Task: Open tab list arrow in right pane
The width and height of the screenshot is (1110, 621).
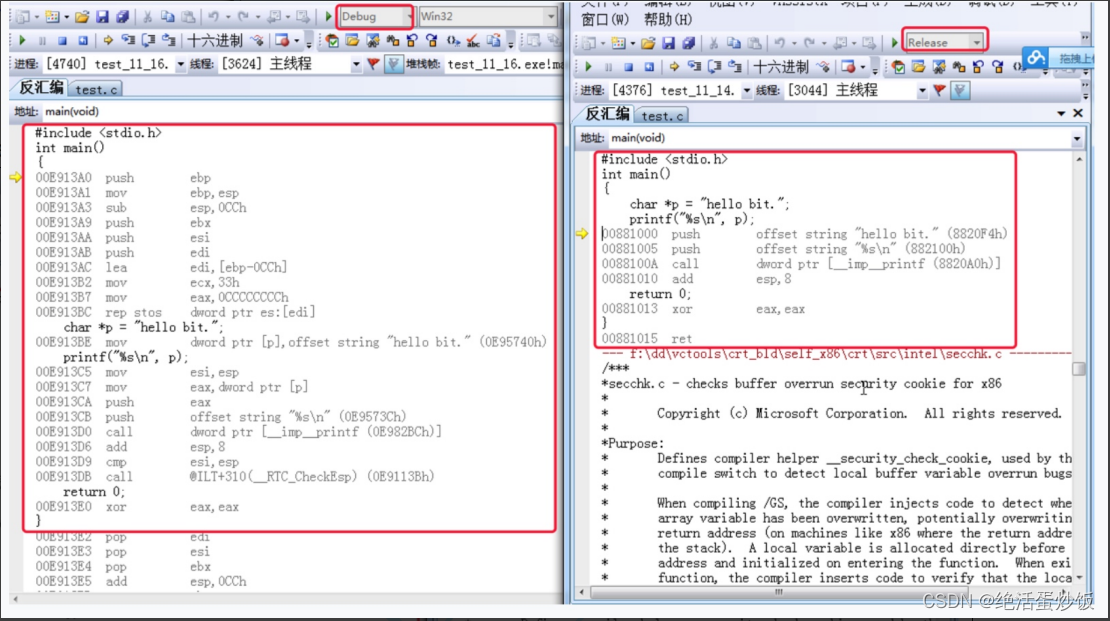Action: [1060, 113]
